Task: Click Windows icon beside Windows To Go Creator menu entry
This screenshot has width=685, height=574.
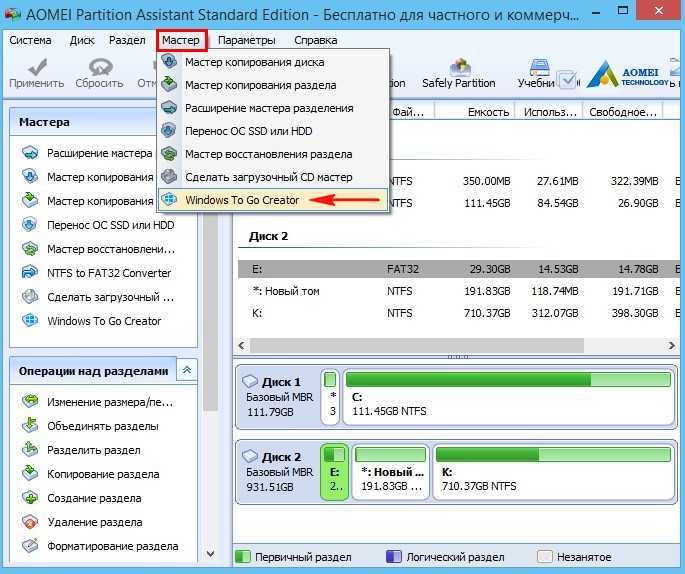Action: (169, 200)
